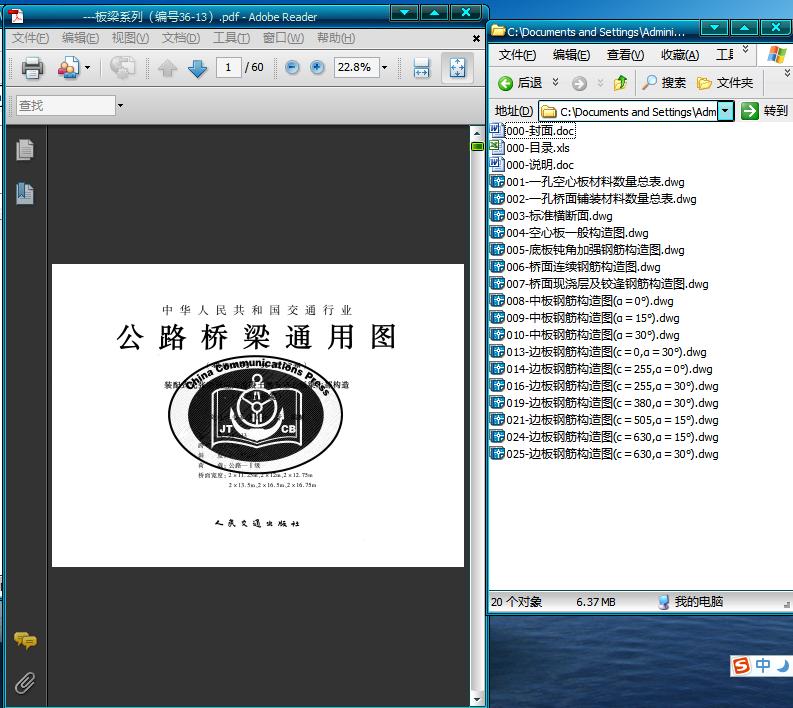Open the 查看(V) menu in Explorer window
793x708 pixels.
626,55
